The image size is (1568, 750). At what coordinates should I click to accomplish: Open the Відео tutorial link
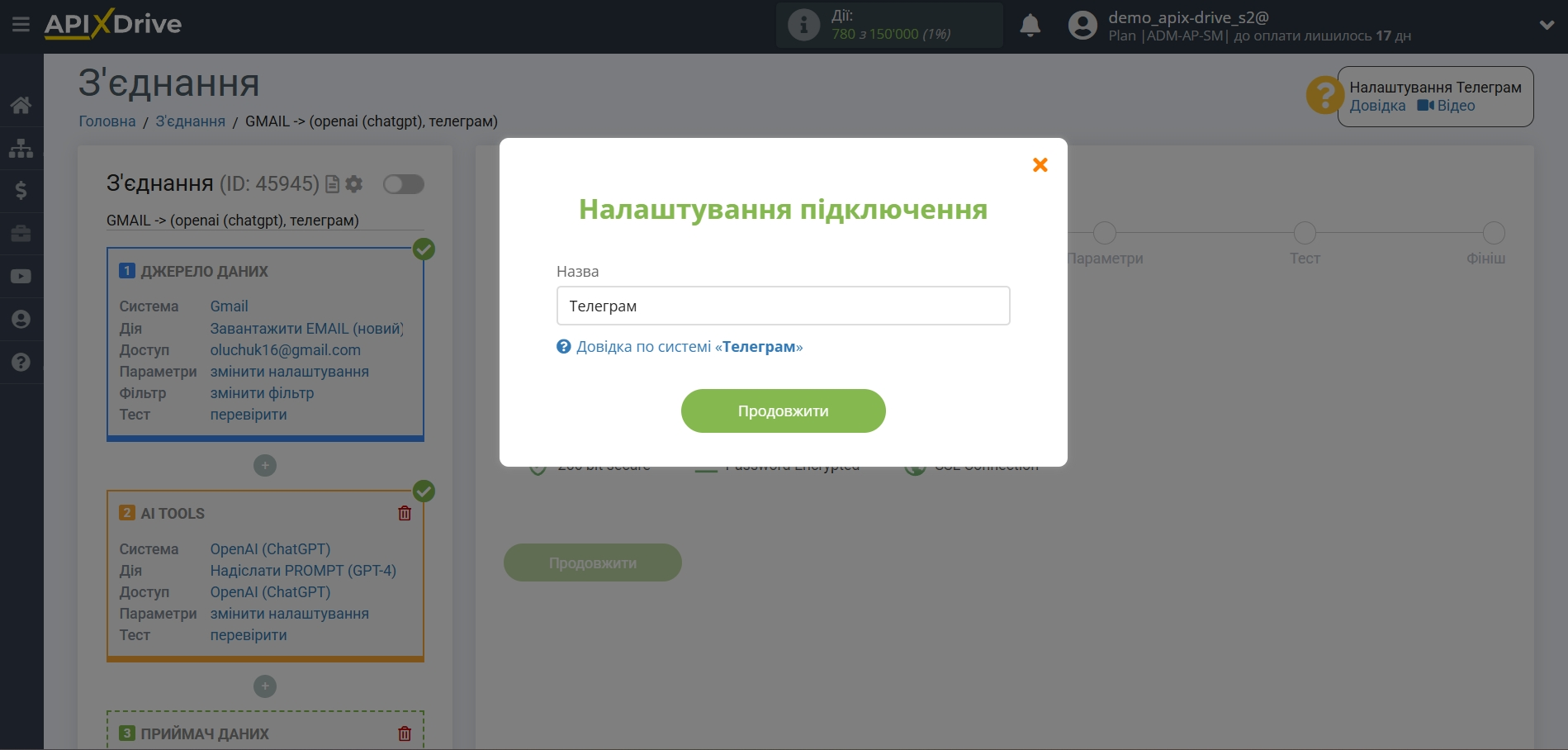pos(1446,106)
